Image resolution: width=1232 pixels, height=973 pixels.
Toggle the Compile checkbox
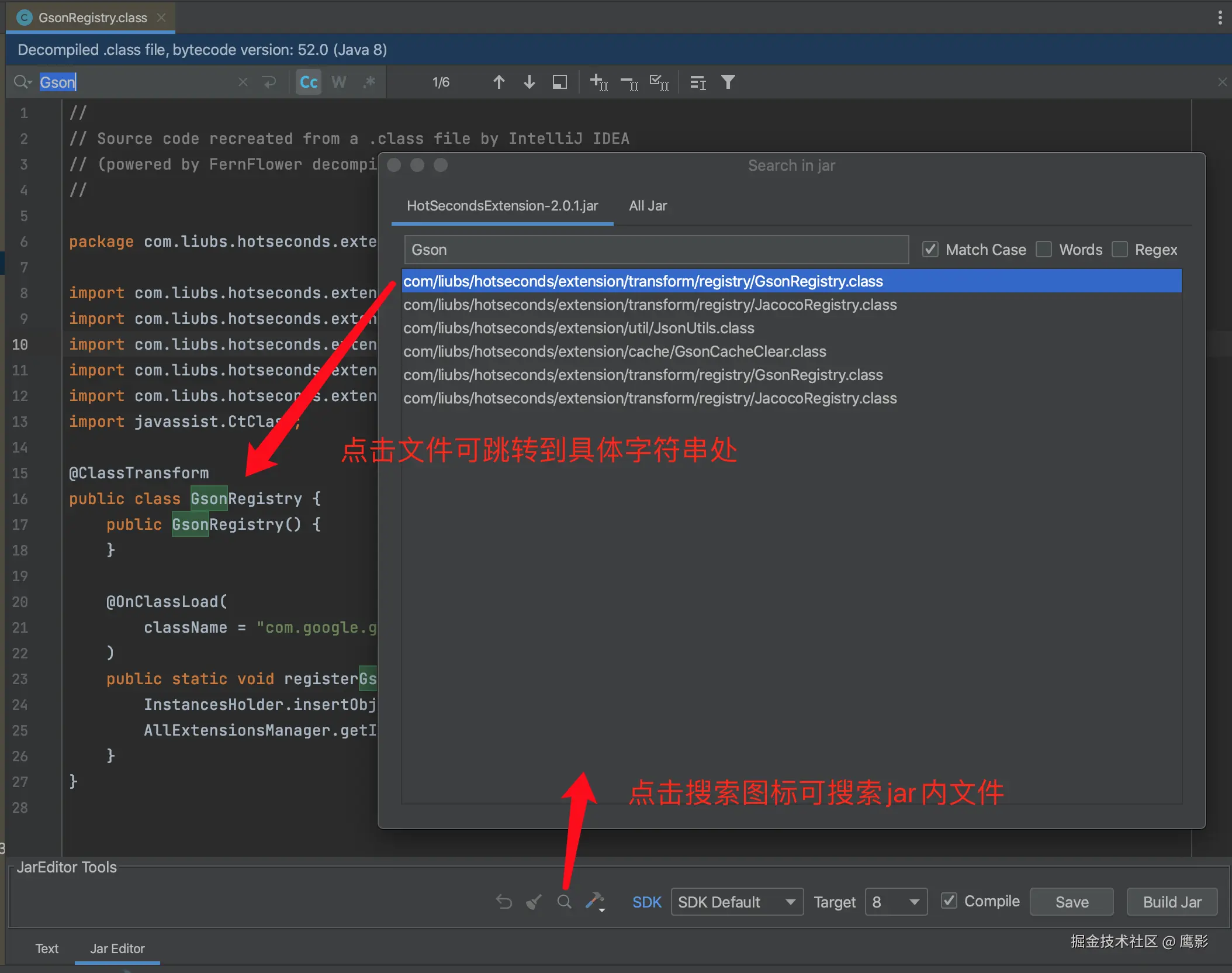pos(949,901)
